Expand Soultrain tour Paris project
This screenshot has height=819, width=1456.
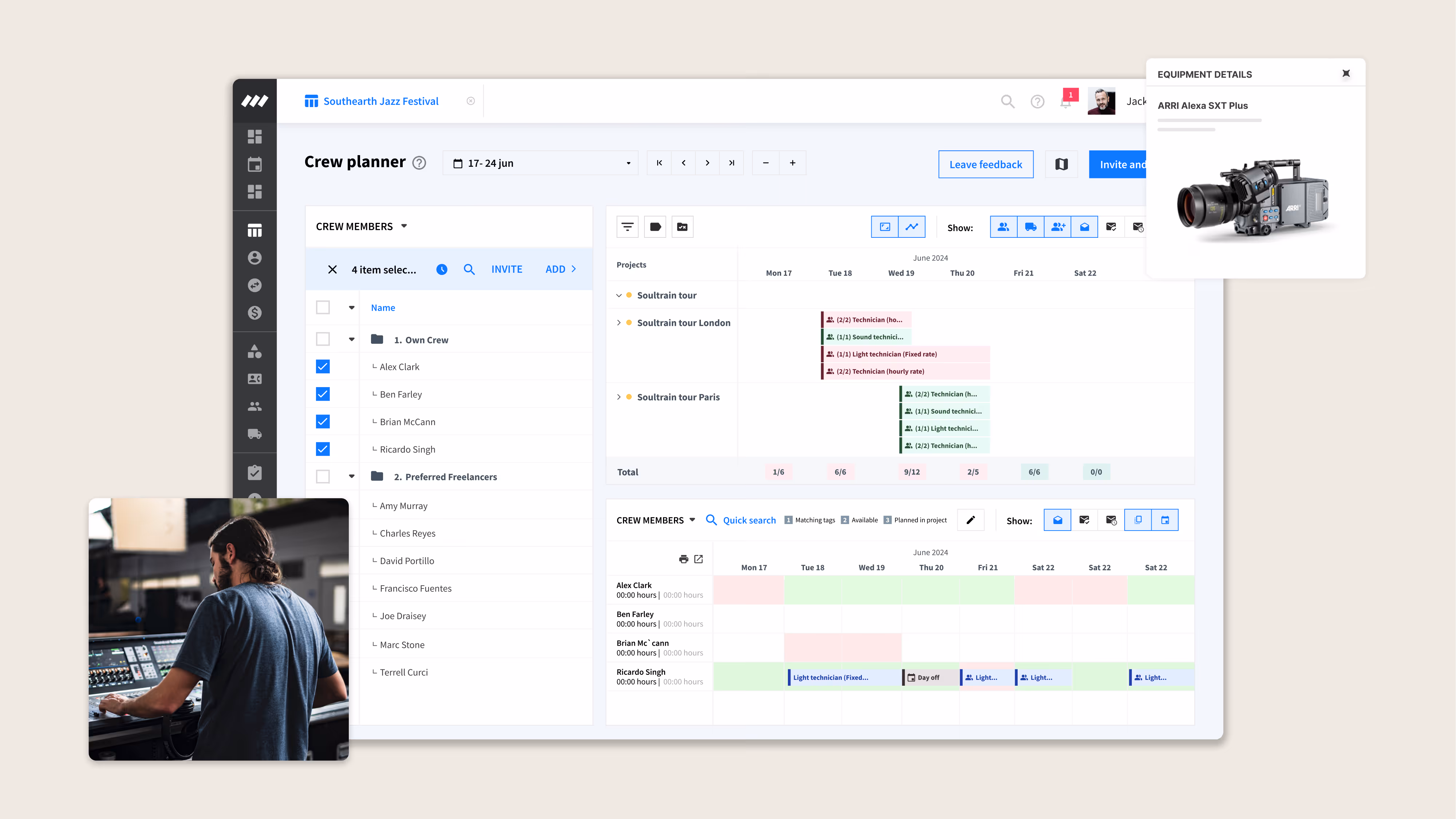tap(619, 397)
